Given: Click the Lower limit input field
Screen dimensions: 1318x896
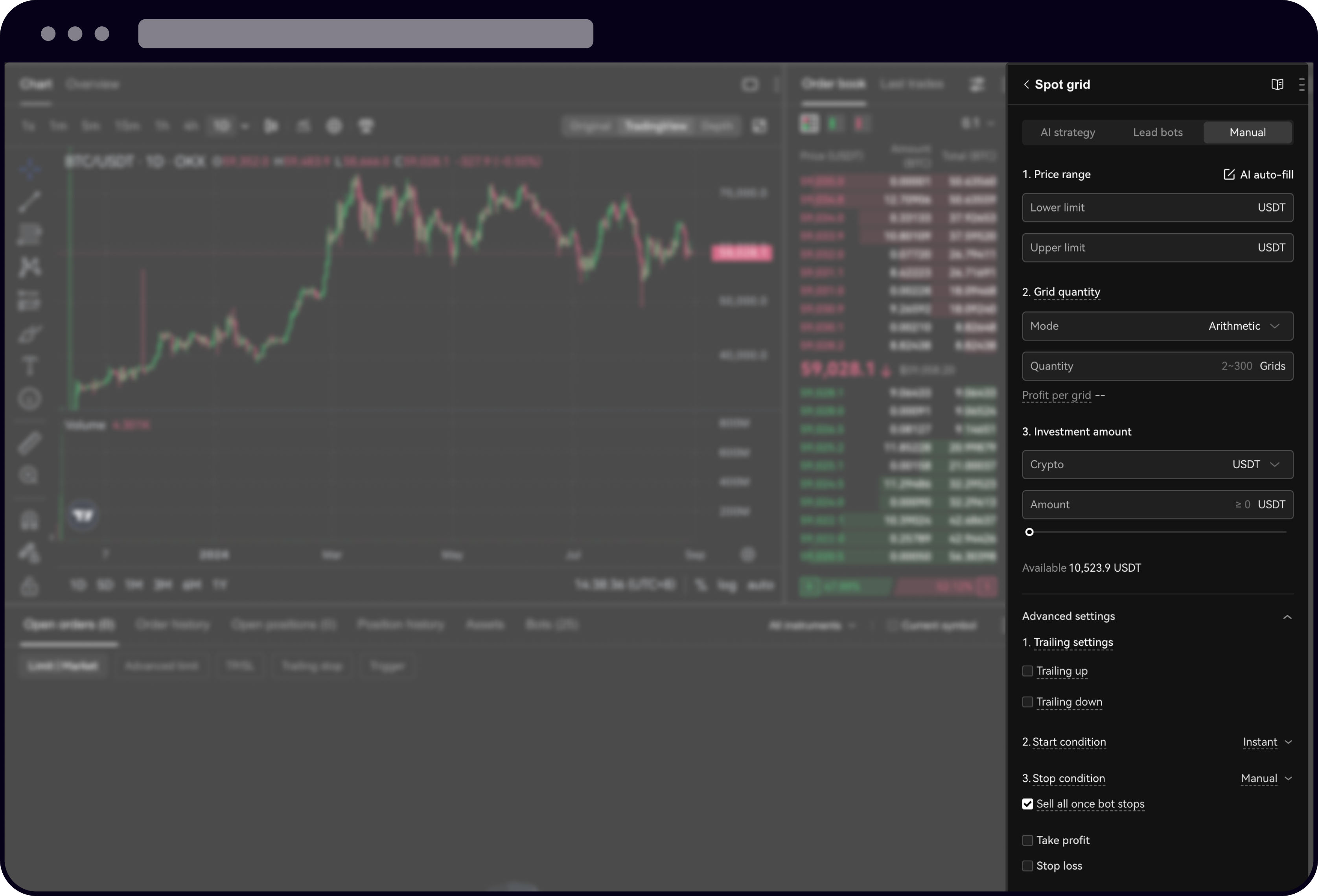Looking at the screenshot, I should (x=1134, y=208).
